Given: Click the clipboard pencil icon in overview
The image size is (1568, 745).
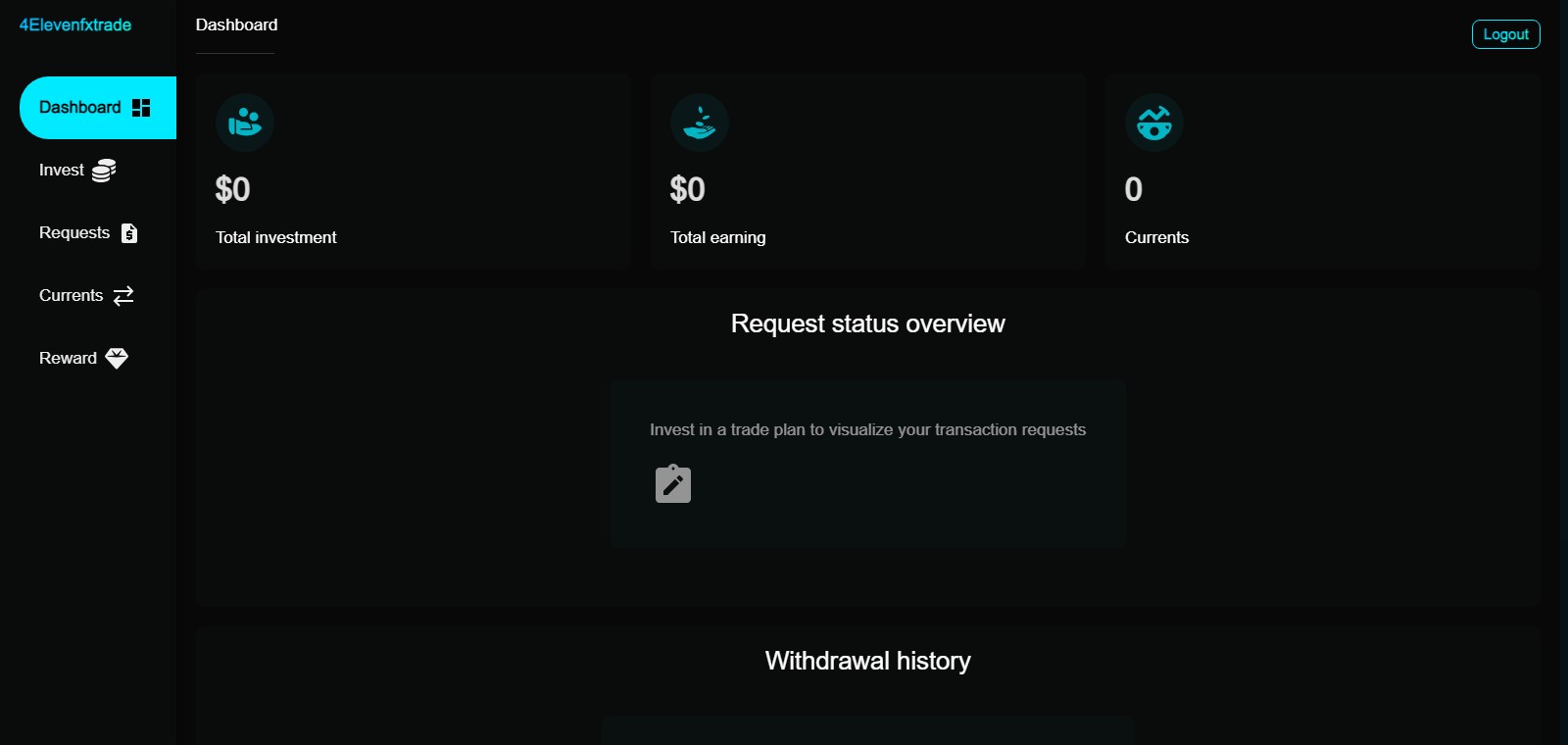Looking at the screenshot, I should click(673, 483).
